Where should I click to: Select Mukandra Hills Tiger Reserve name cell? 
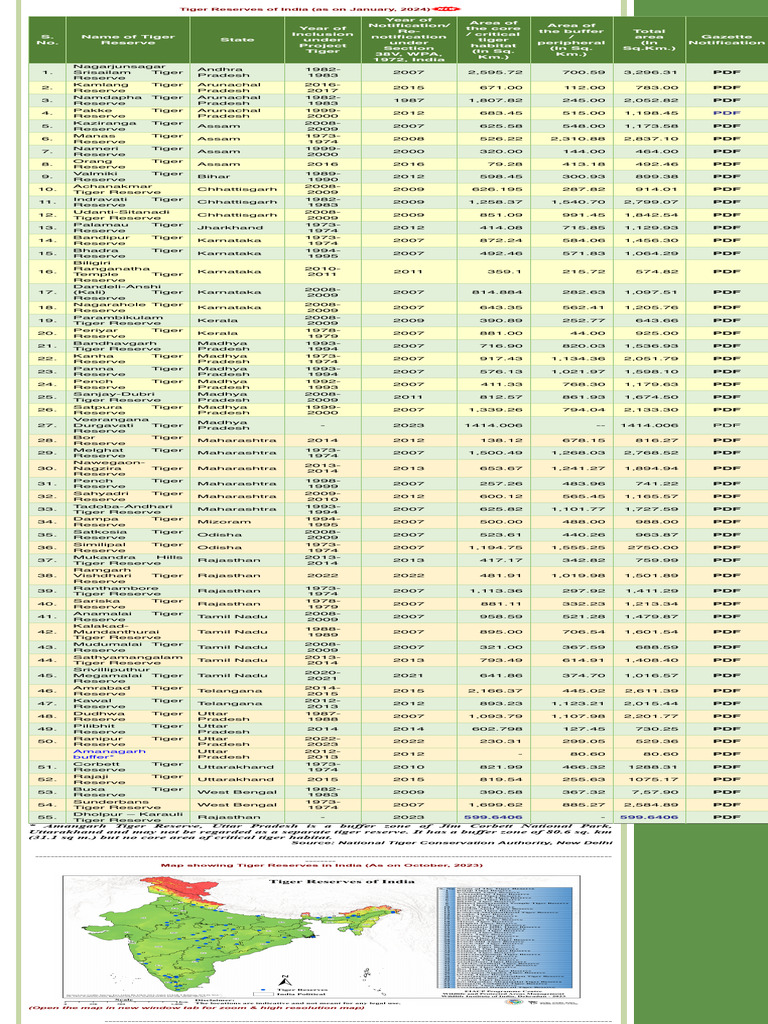128,560
